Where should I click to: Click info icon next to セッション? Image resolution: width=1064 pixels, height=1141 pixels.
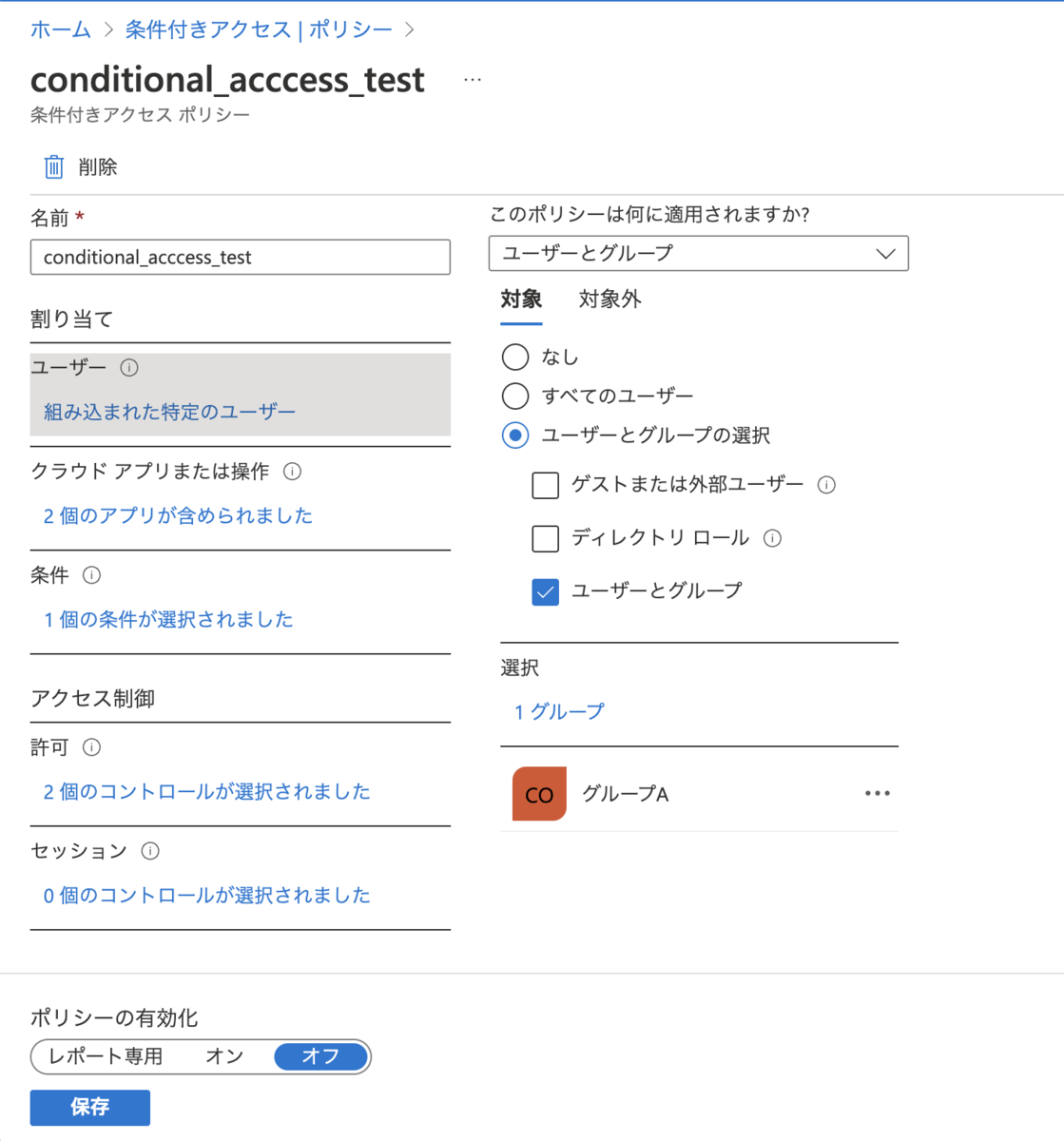click(x=150, y=851)
